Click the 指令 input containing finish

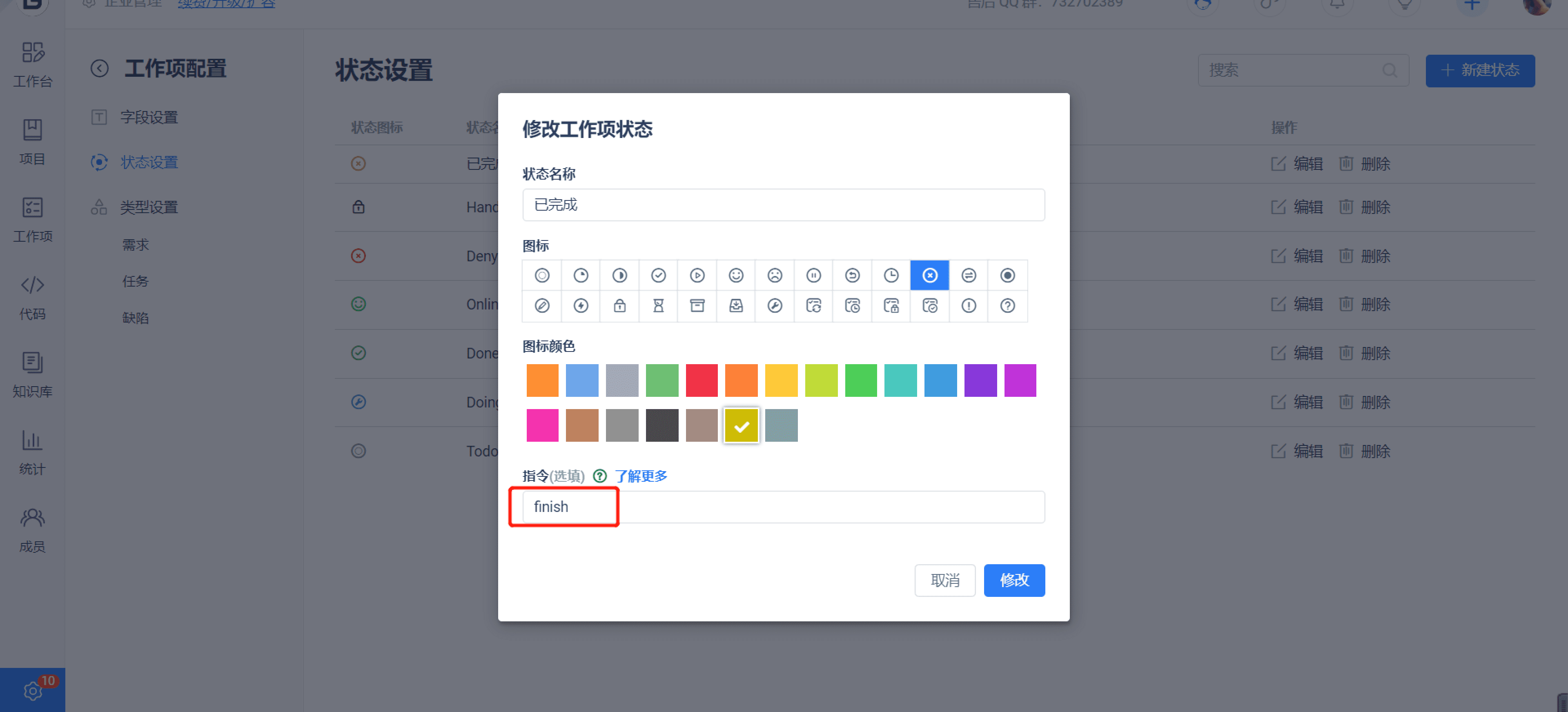click(x=784, y=507)
